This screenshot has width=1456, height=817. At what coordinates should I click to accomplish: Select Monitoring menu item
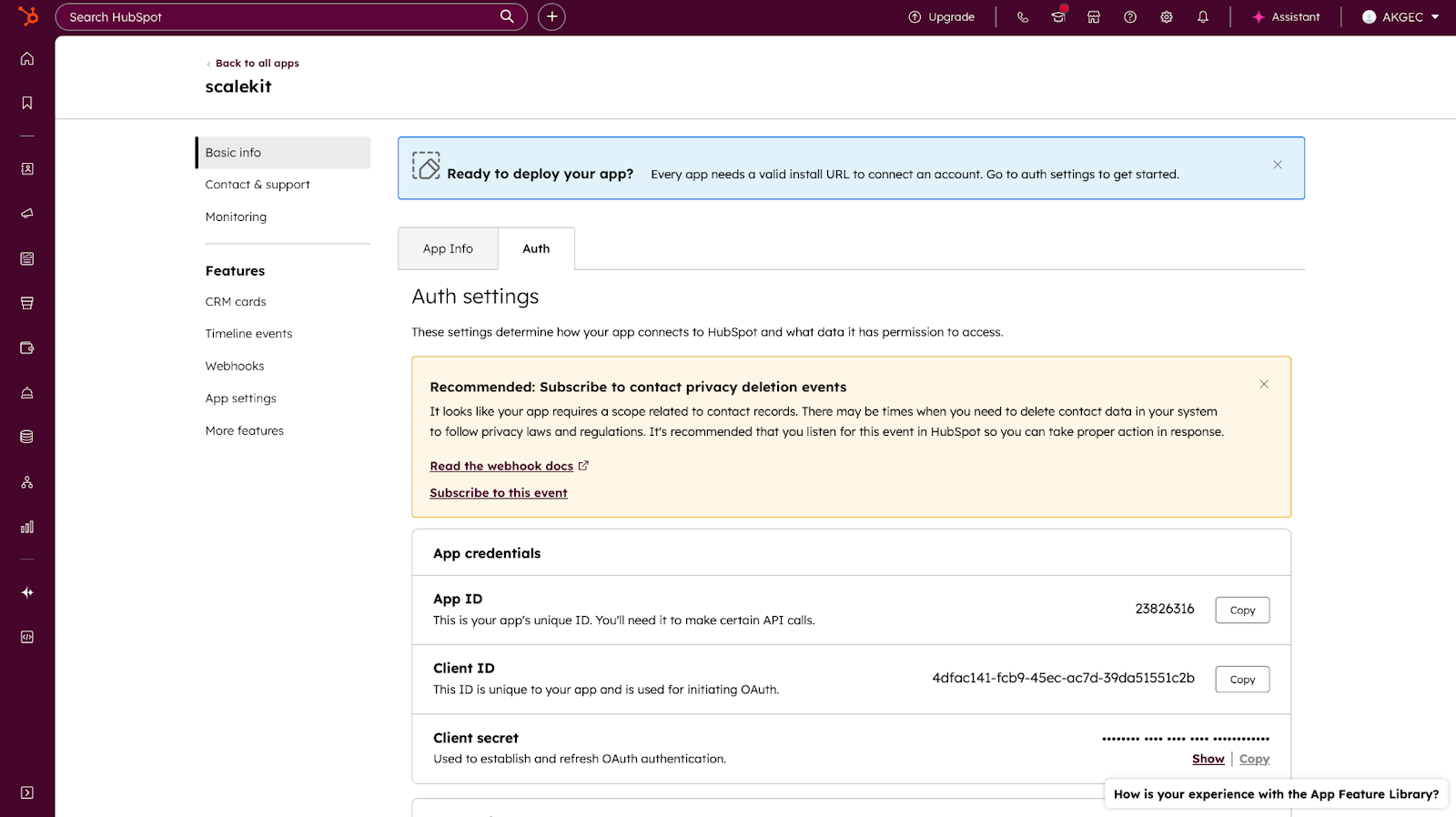tap(236, 217)
